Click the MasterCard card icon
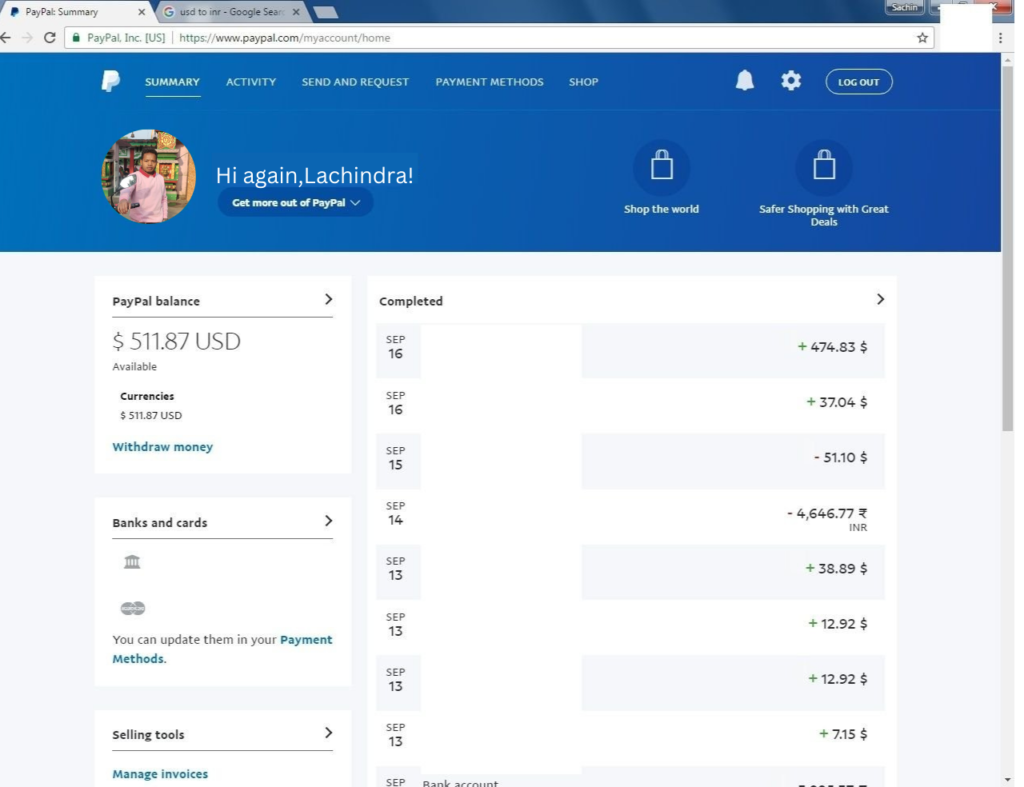The width and height of the screenshot is (1024, 787). pyautogui.click(x=133, y=608)
